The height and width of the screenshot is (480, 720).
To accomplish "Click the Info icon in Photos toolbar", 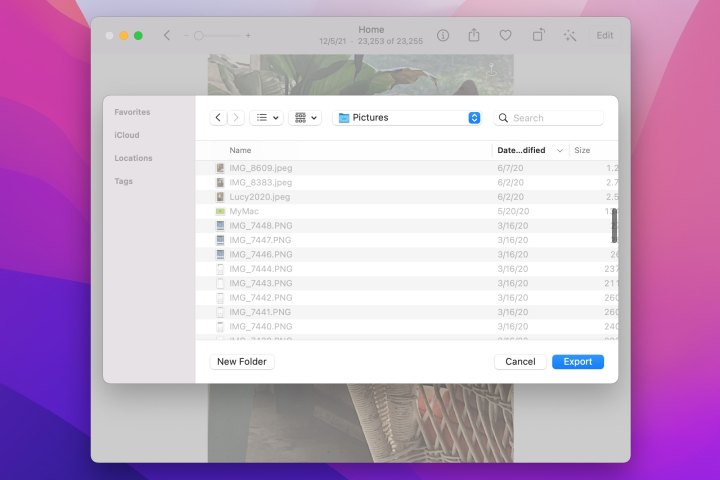I will [x=443, y=35].
